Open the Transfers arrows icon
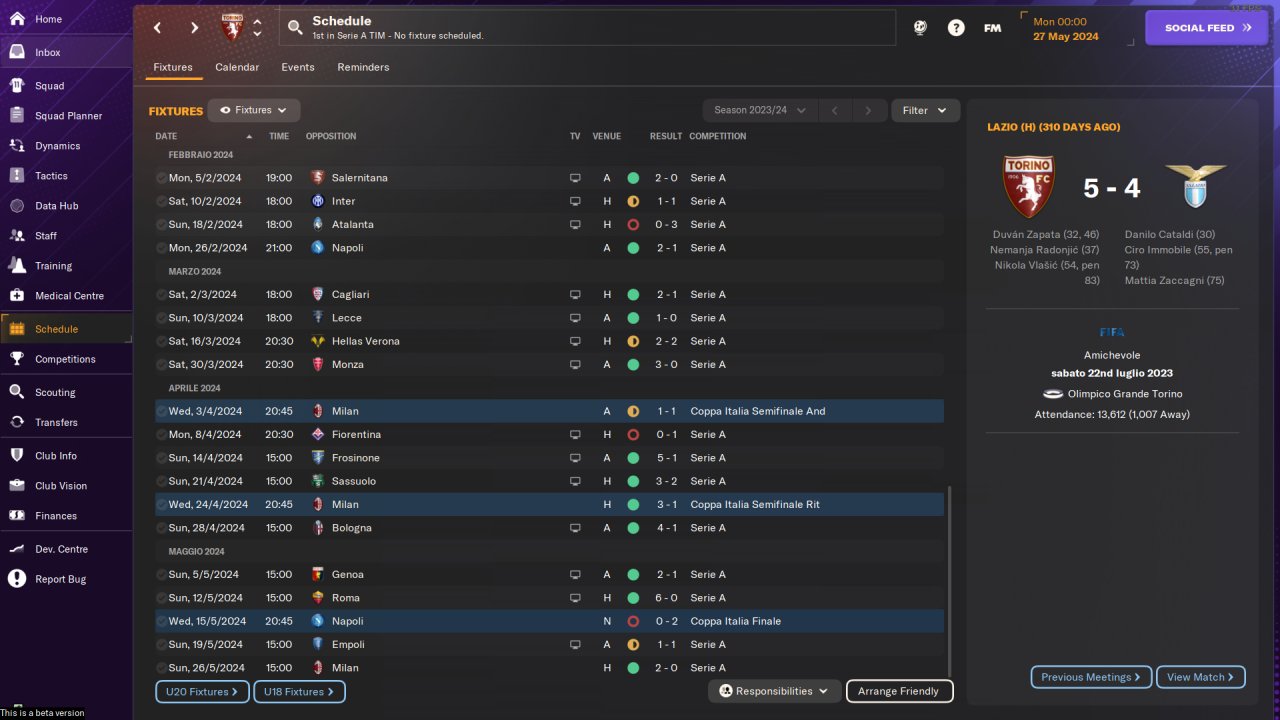 pos(17,422)
